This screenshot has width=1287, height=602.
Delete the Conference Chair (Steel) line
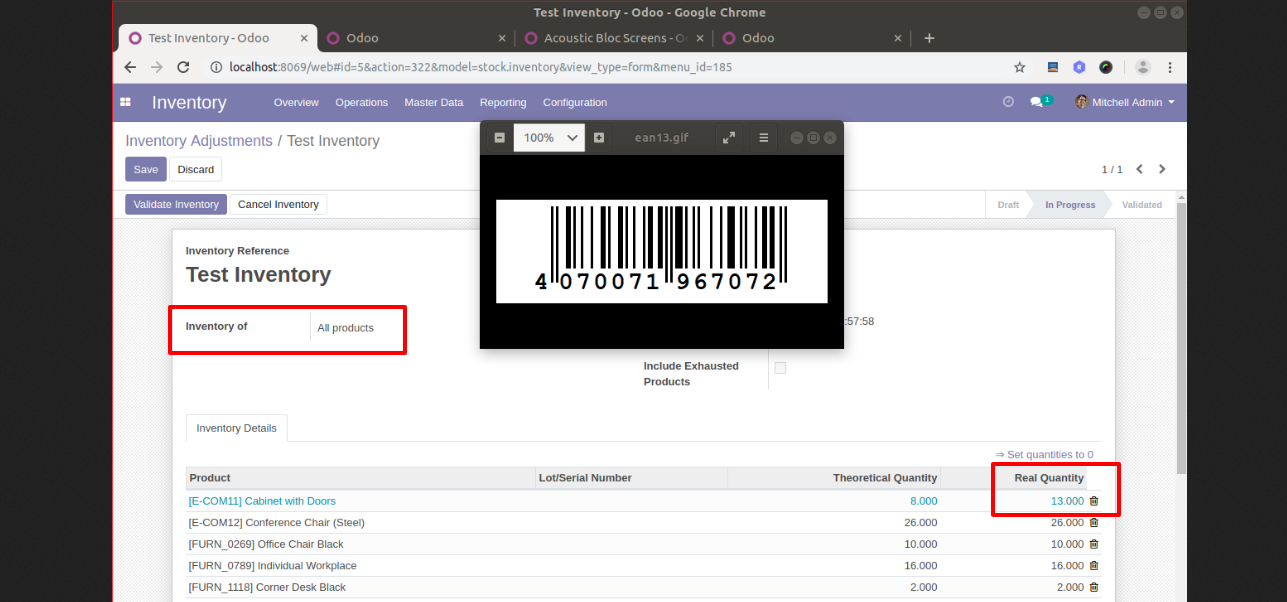pyautogui.click(x=1093, y=522)
